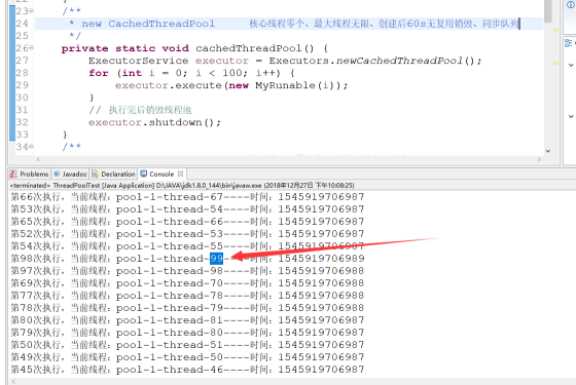Click console line pool-1-thread-55
The image size is (576, 385).
187,246
